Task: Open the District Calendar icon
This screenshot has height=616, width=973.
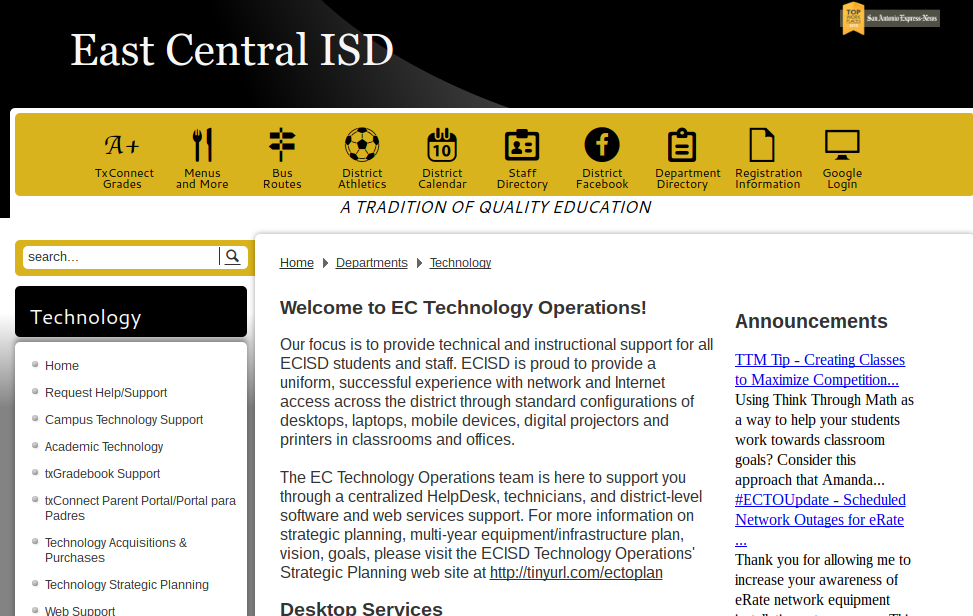Action: click(x=442, y=146)
